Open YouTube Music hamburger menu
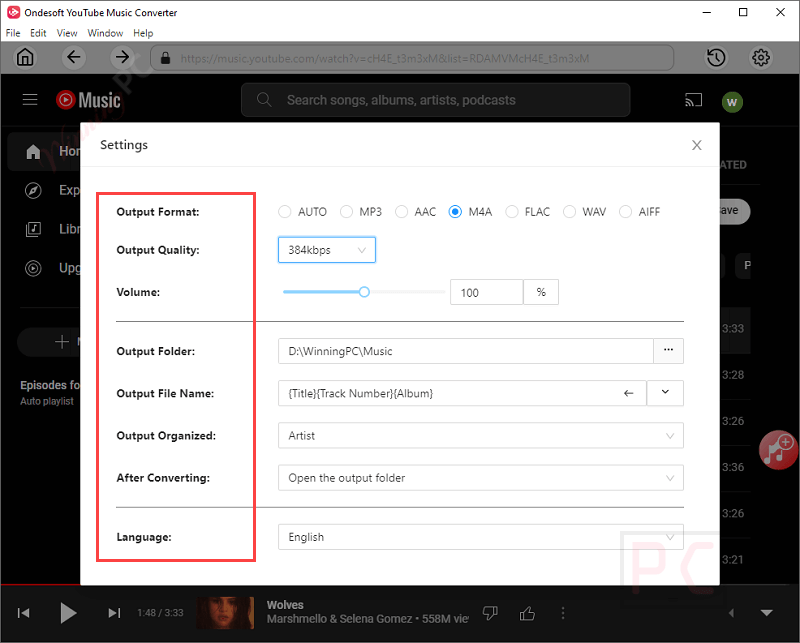 point(30,100)
